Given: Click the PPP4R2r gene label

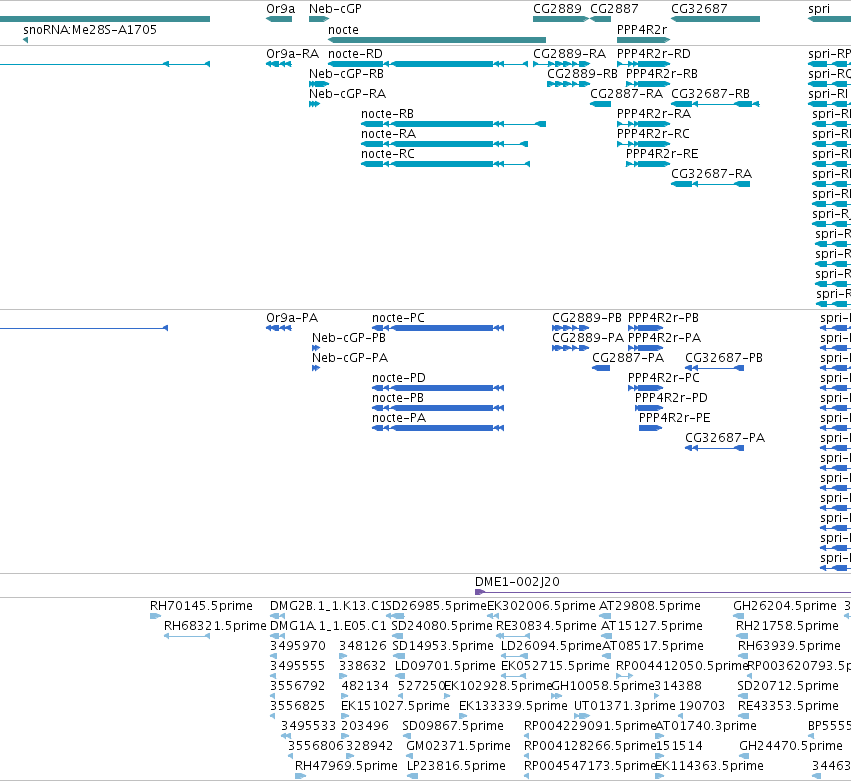Looking at the screenshot, I should click(x=642, y=30).
